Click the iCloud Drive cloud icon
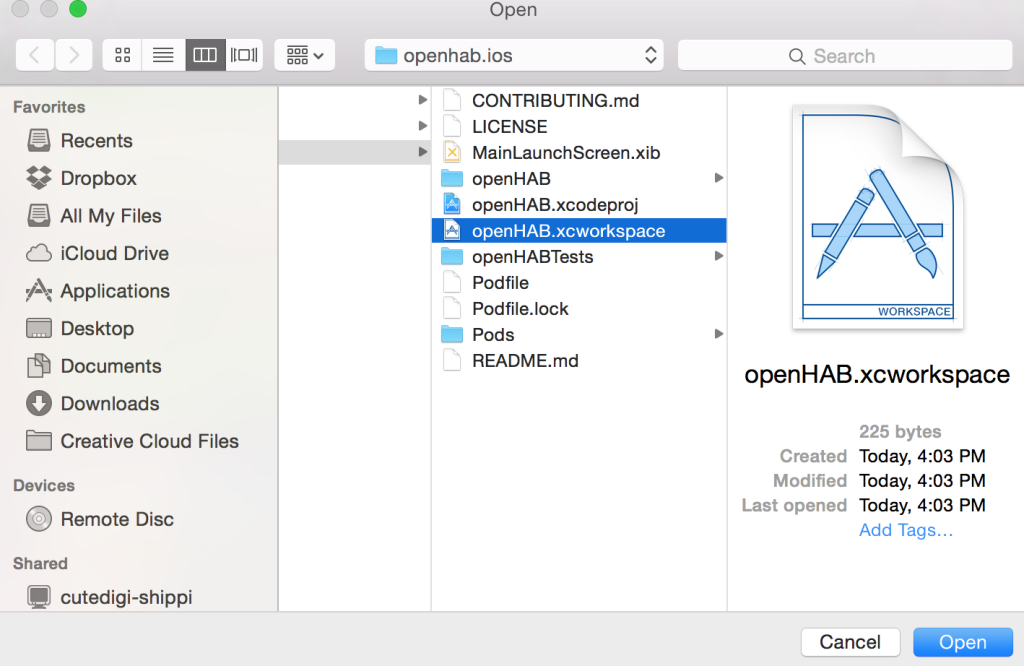 (x=39, y=253)
